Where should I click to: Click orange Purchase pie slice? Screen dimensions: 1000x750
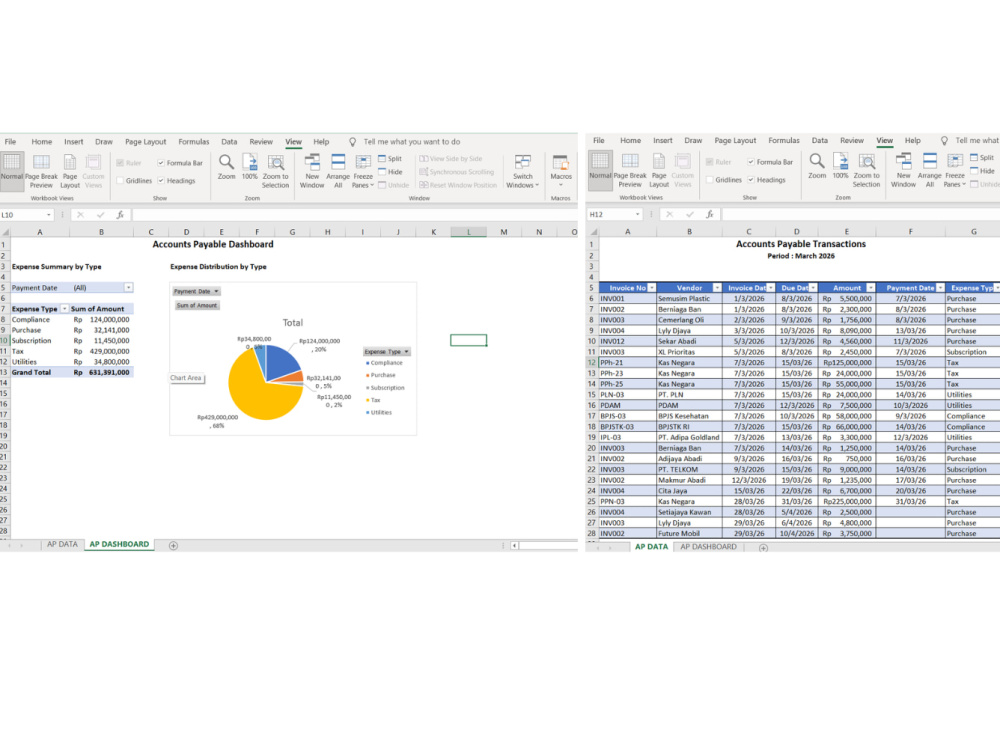[293, 377]
